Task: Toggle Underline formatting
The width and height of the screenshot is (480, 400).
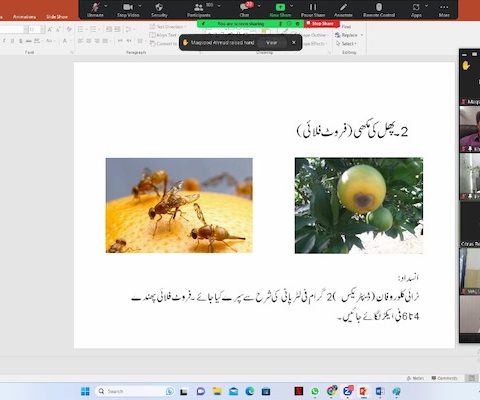Action: [12, 41]
